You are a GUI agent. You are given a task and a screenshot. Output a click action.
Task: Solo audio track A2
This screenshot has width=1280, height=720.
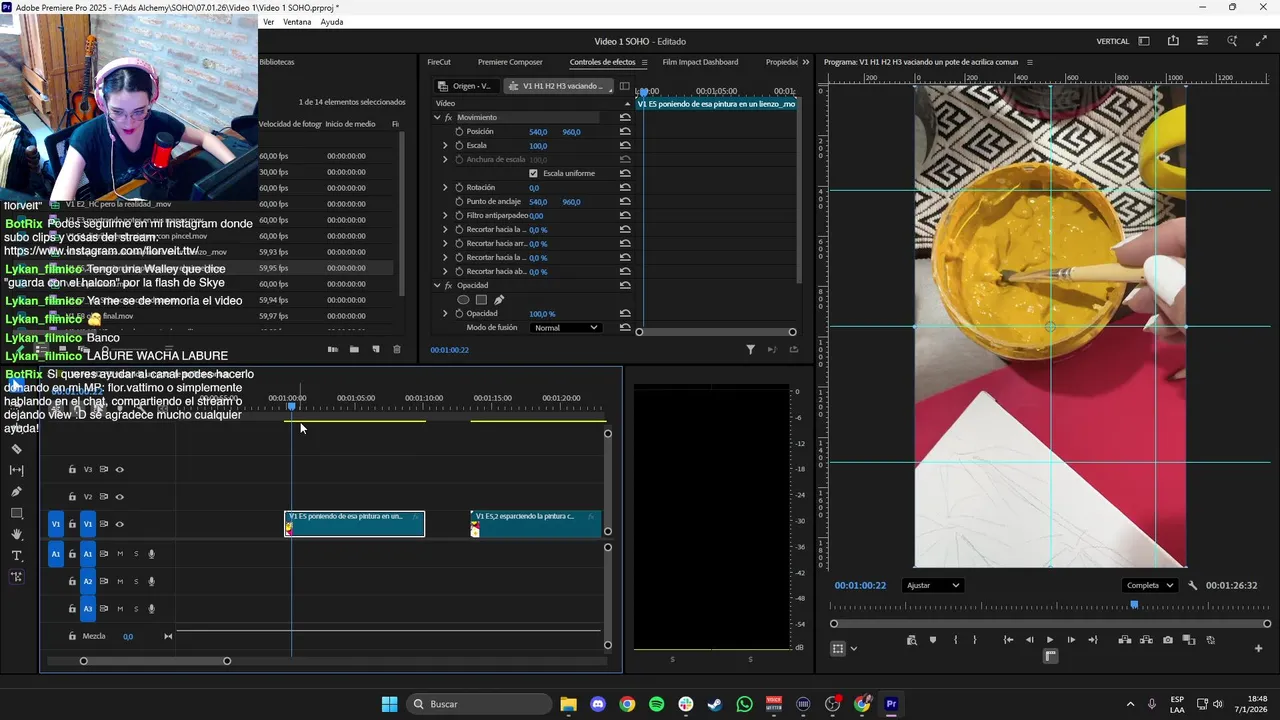pos(136,581)
